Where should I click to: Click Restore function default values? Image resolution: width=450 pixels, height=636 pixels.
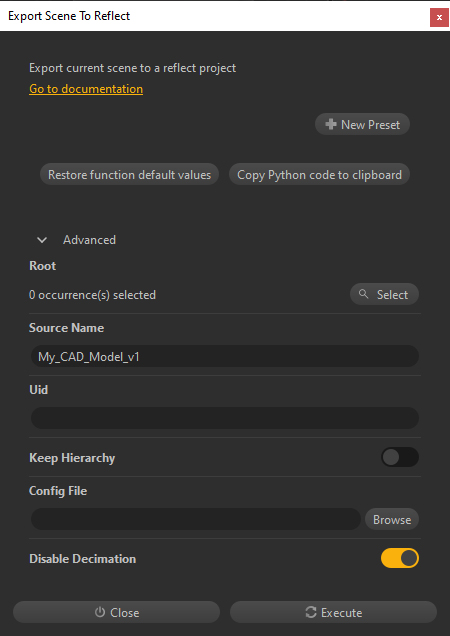129,174
